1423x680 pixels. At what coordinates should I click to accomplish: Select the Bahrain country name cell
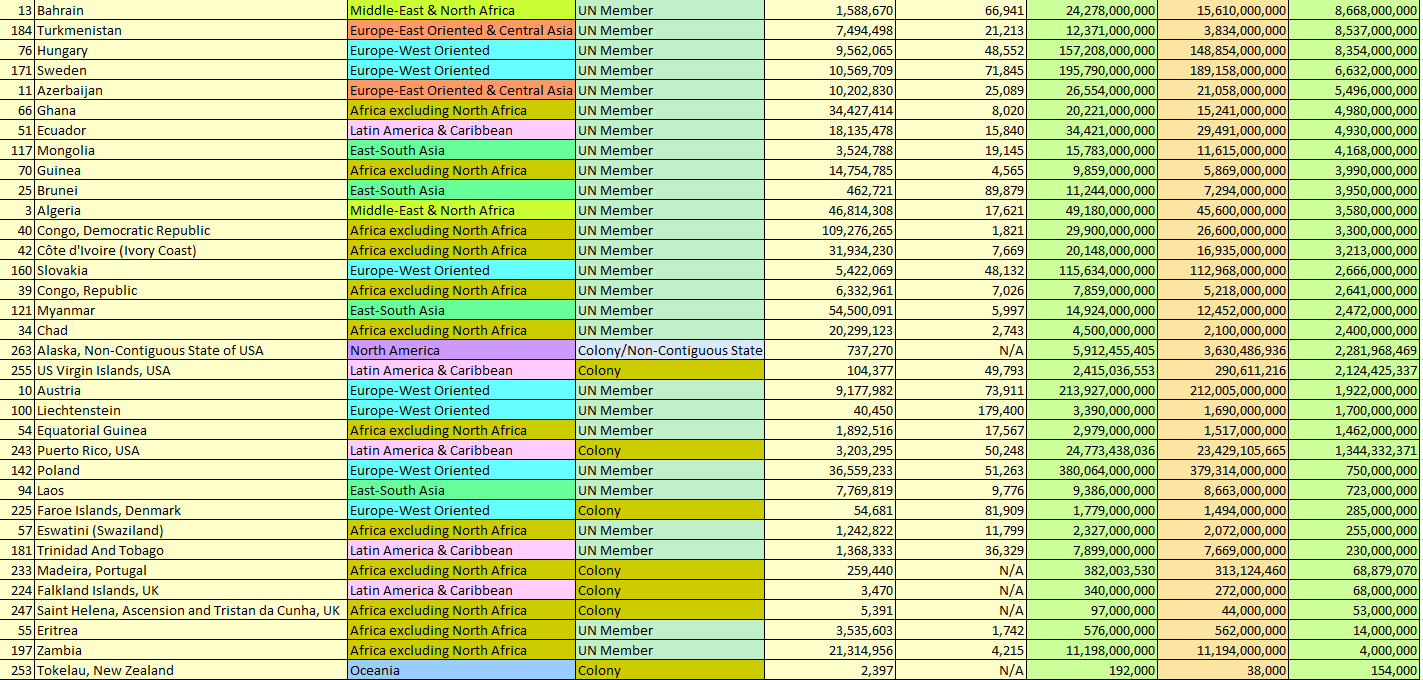click(191, 10)
